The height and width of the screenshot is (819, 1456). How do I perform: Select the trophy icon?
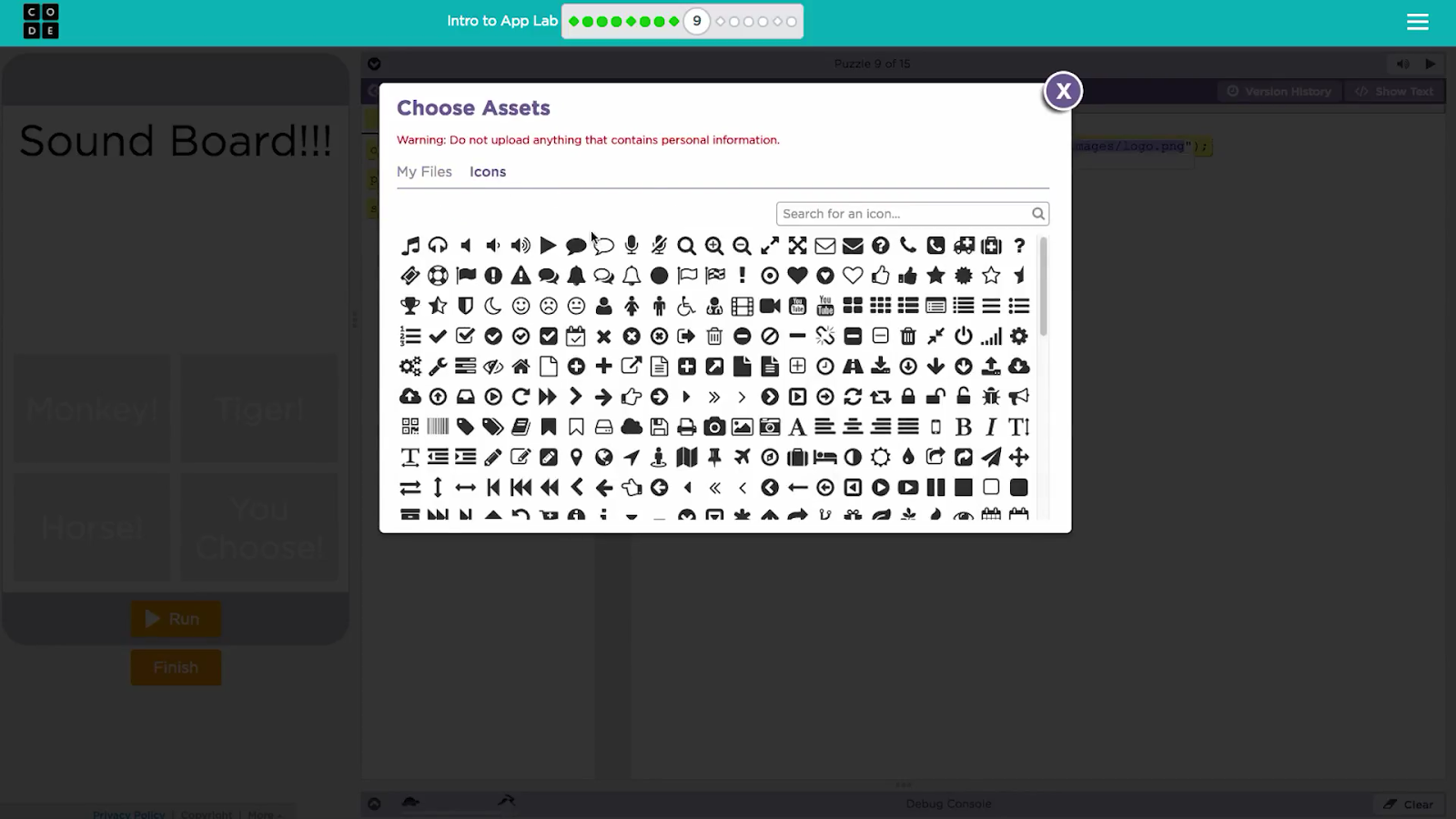coord(410,306)
